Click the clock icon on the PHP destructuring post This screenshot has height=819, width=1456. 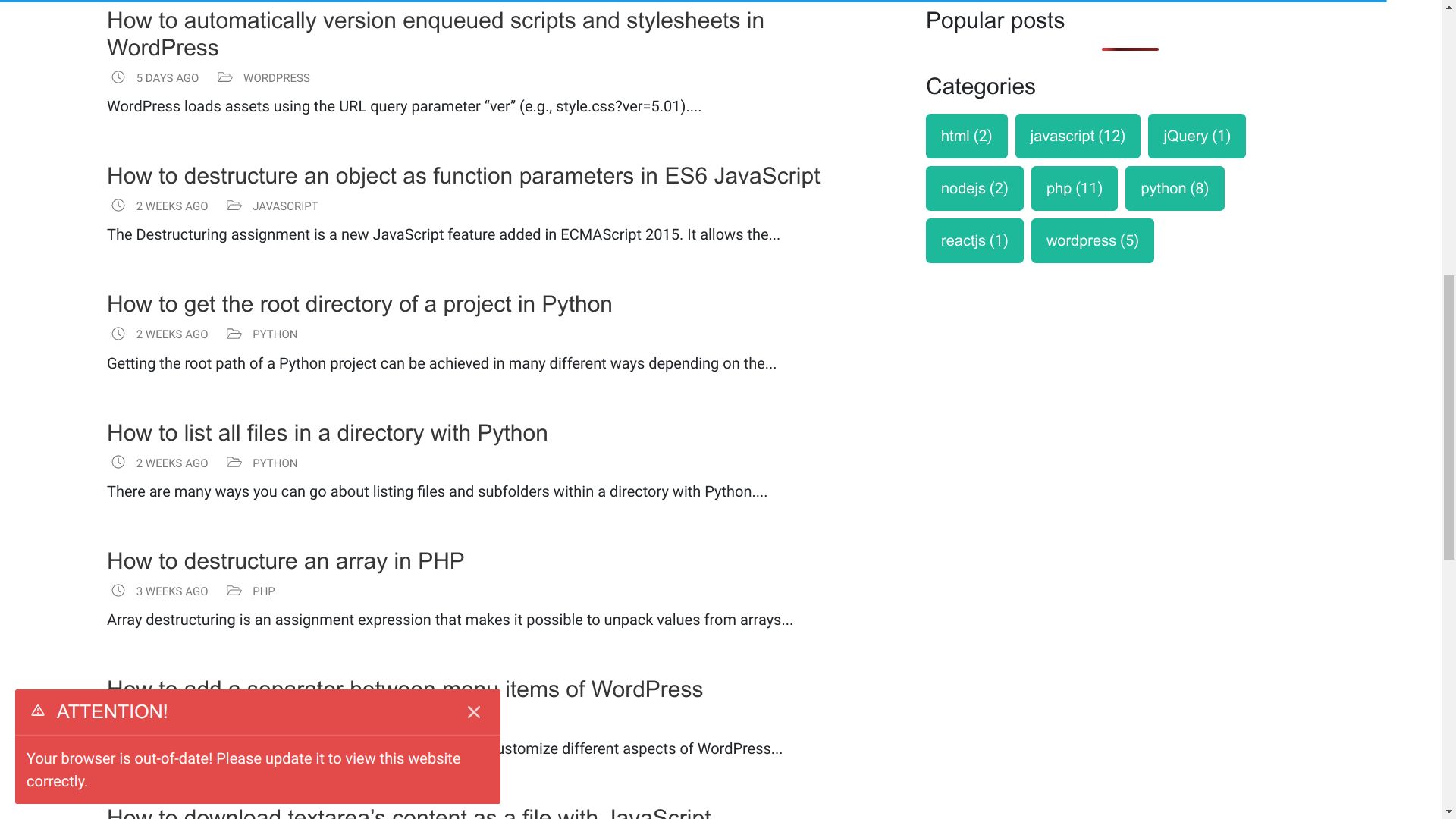point(118,591)
